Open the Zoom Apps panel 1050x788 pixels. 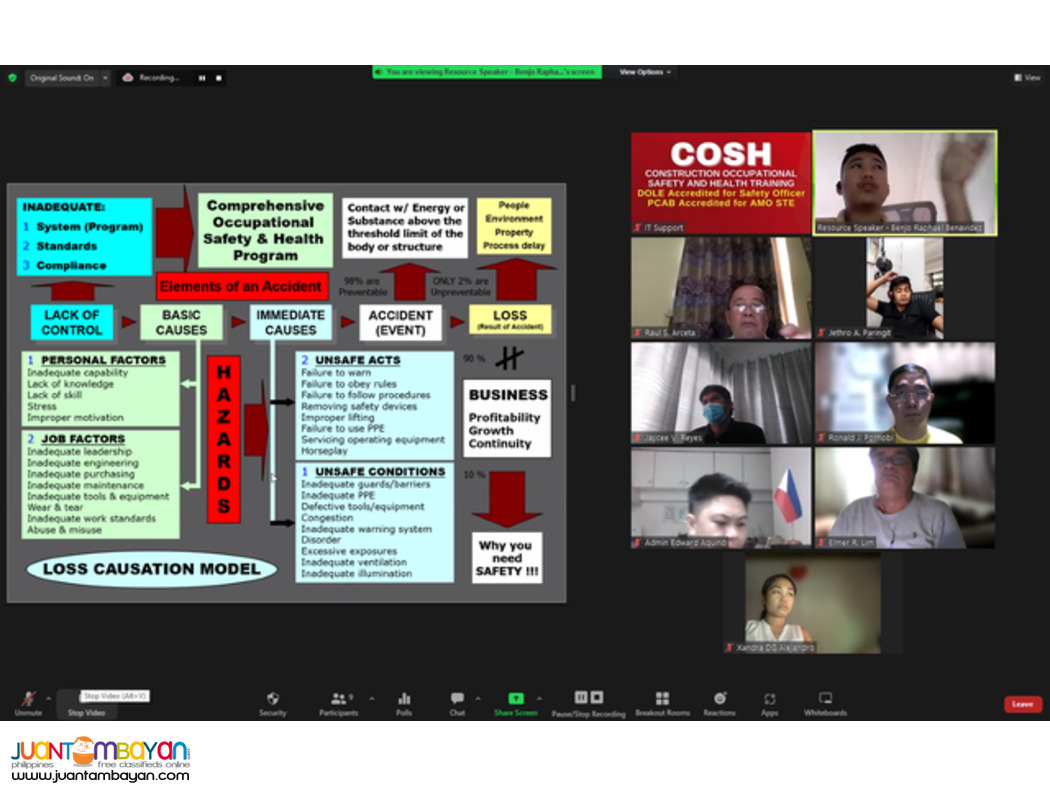click(x=769, y=700)
